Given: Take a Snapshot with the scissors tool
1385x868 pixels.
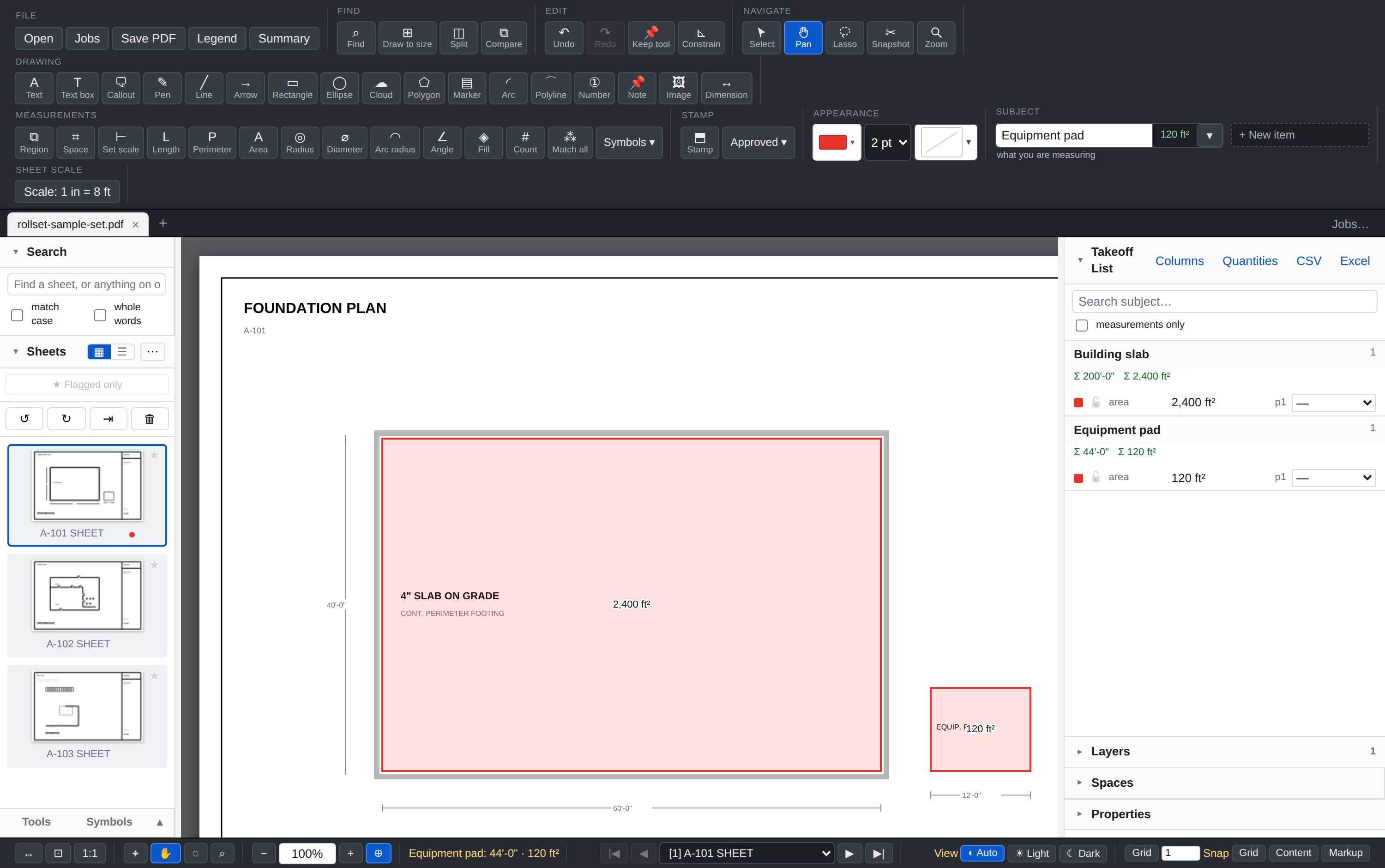Looking at the screenshot, I should [x=890, y=38].
